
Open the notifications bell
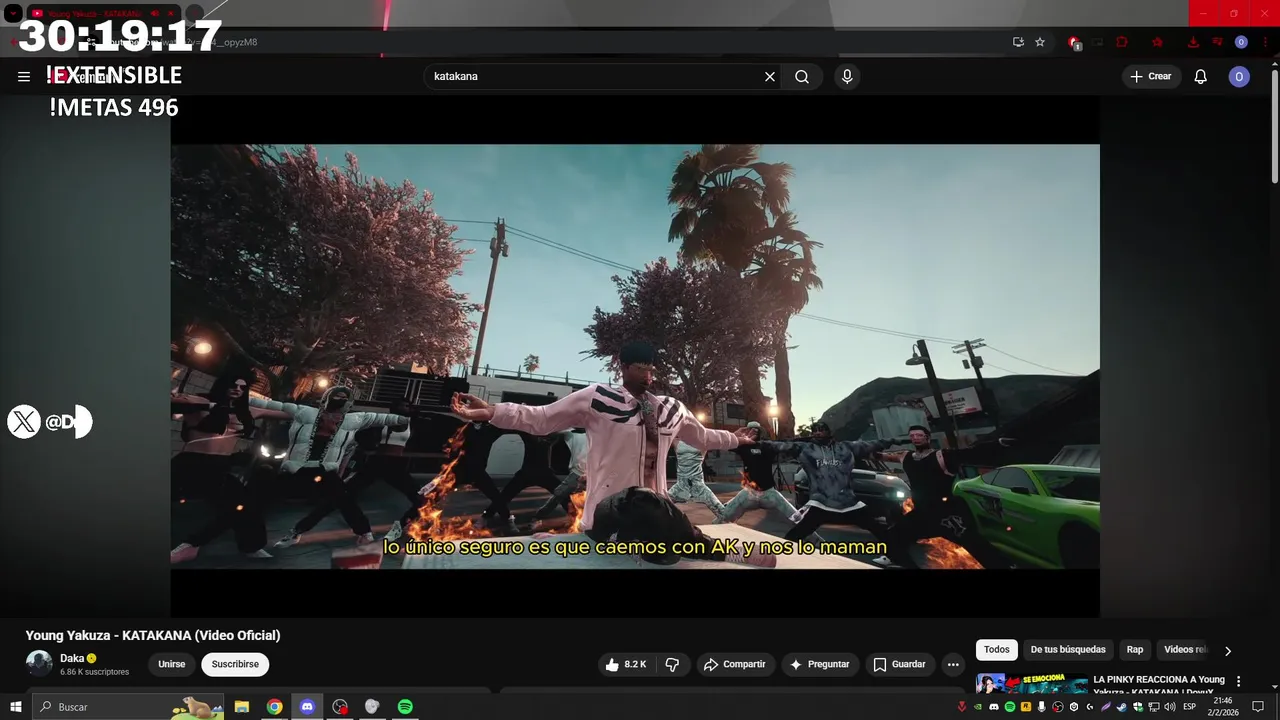(x=1201, y=76)
